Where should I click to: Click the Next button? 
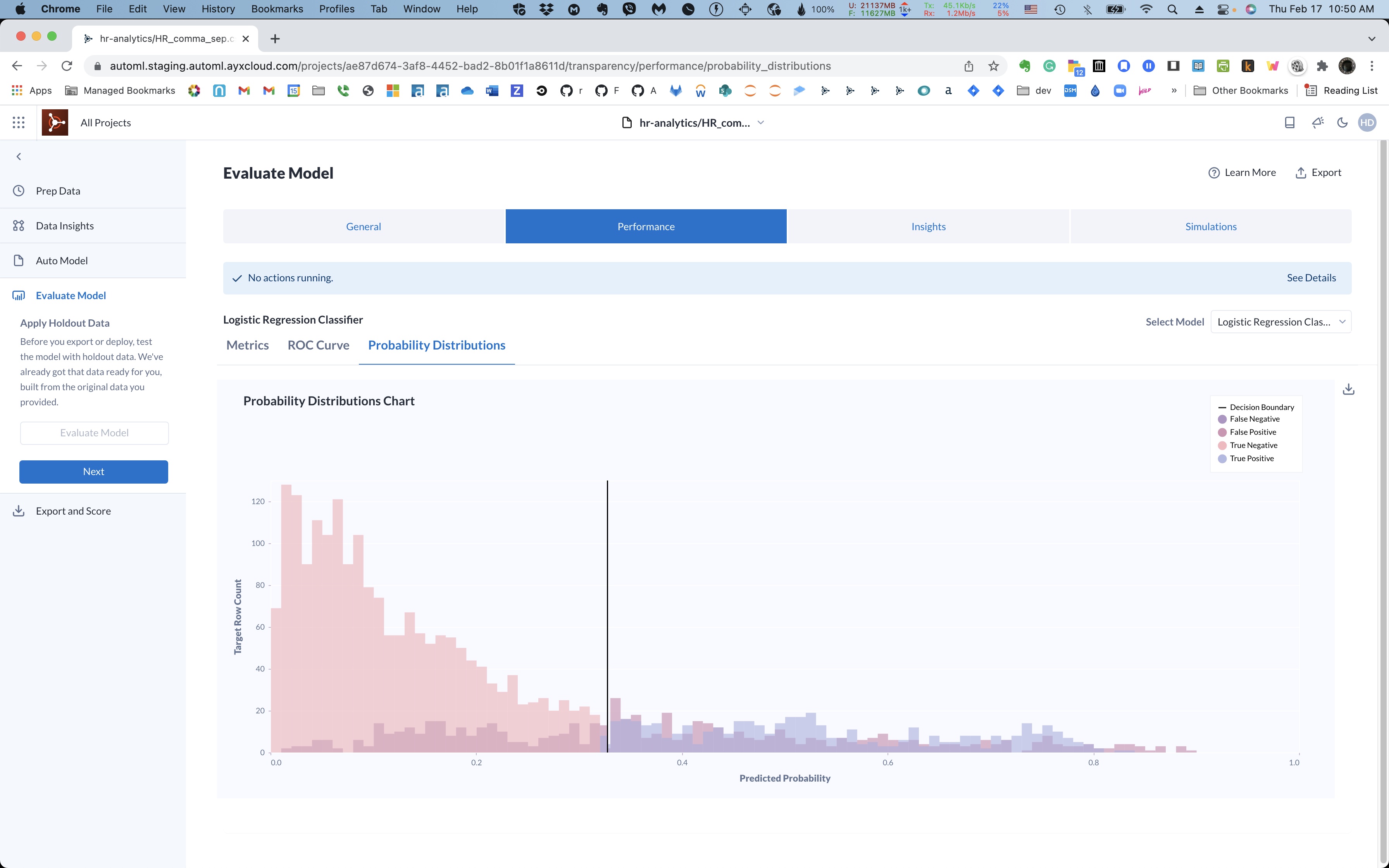click(93, 471)
